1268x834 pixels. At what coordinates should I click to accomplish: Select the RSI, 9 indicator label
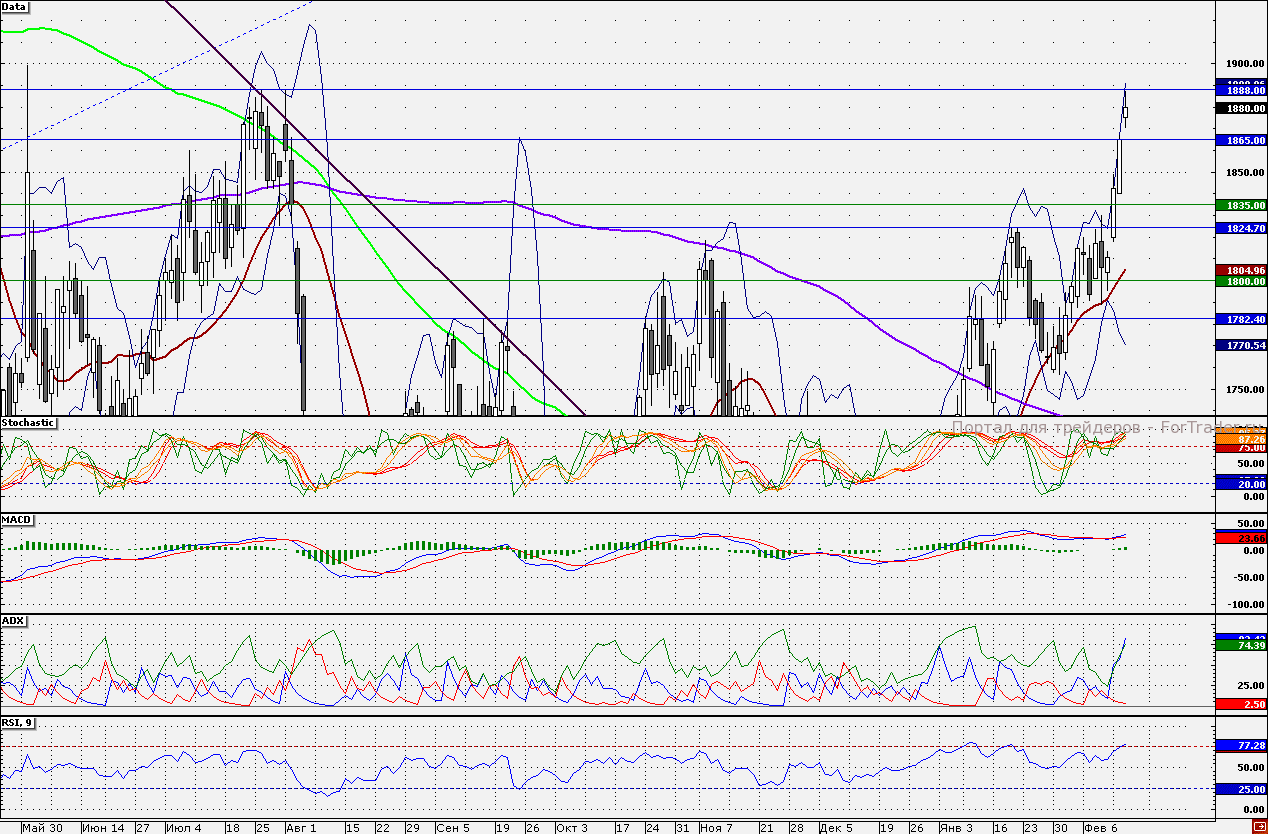click(18, 723)
